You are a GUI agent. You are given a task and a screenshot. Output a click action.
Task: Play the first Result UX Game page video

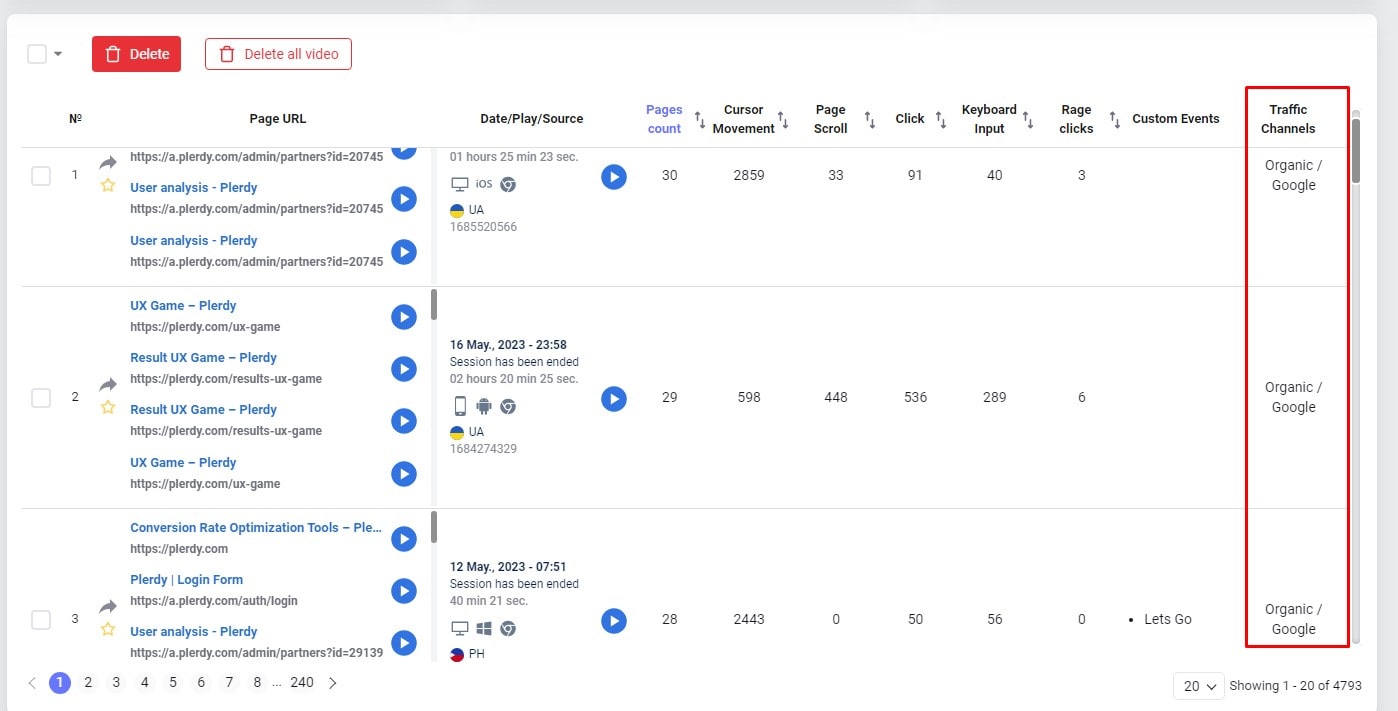(x=404, y=369)
